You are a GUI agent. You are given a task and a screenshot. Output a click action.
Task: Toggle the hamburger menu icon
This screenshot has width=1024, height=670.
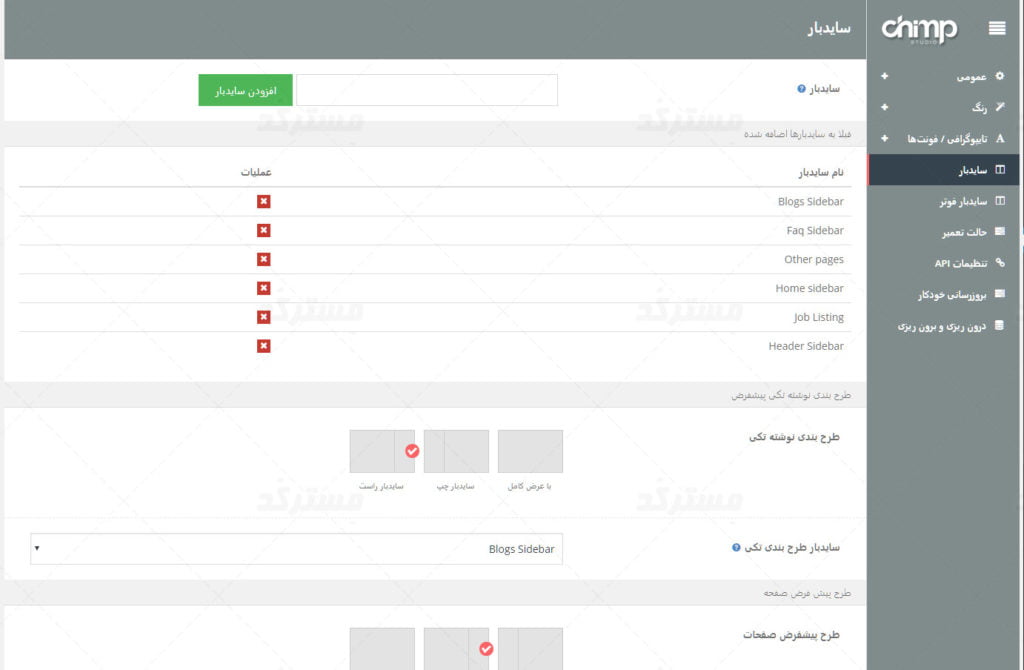[997, 28]
